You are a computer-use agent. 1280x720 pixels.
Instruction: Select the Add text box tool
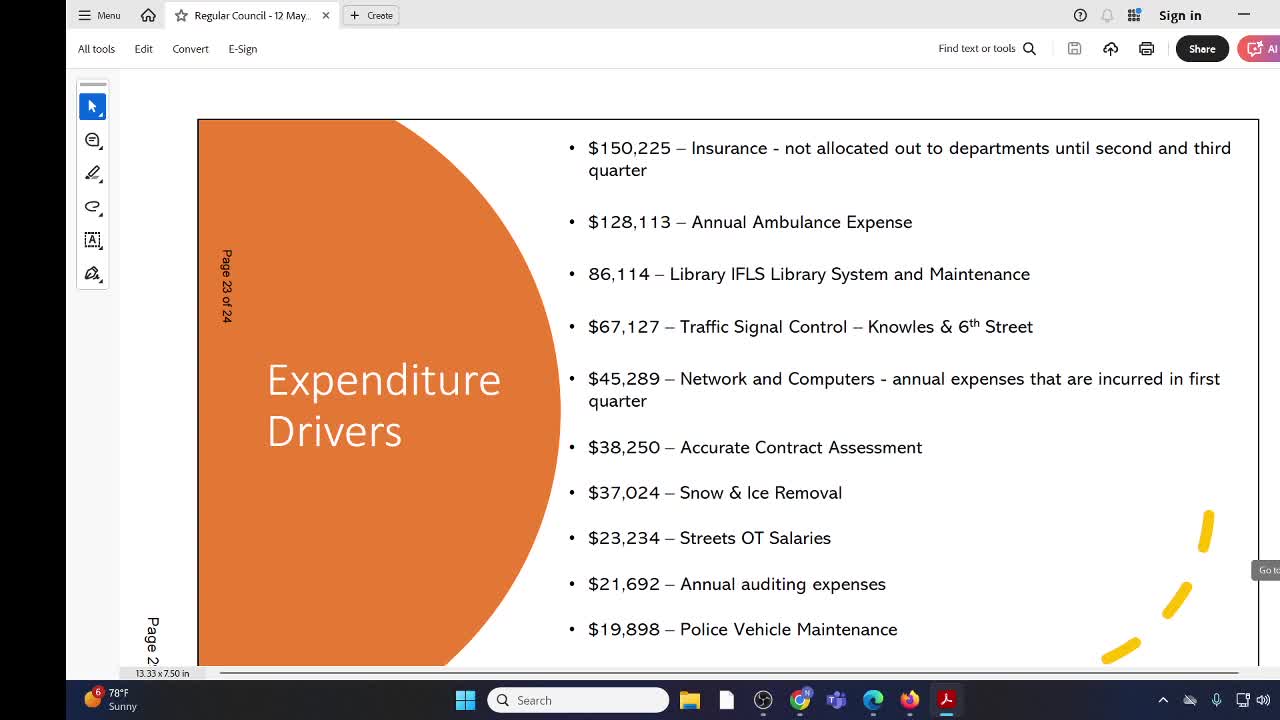coord(92,240)
